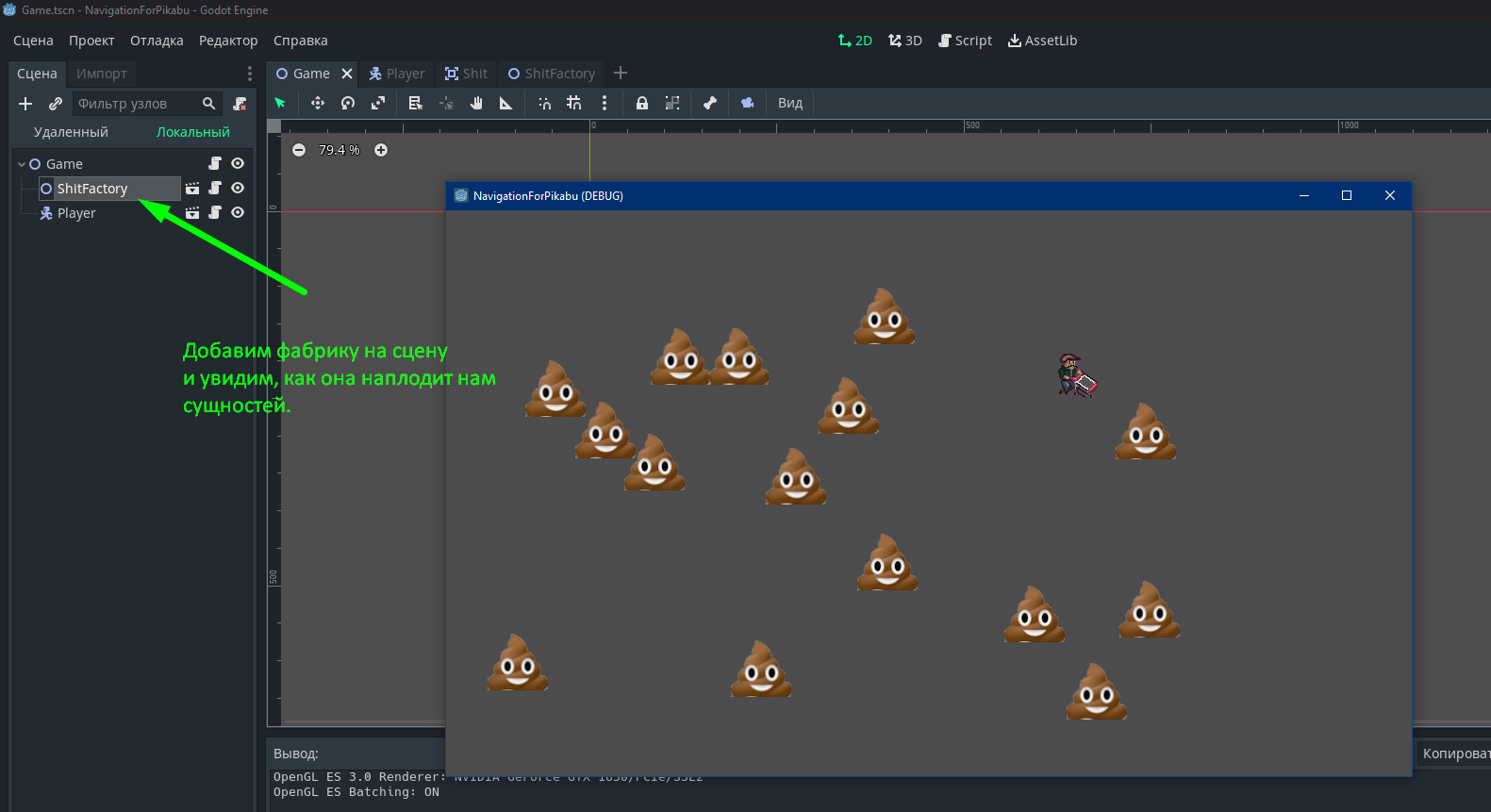The width and height of the screenshot is (1491, 812).
Task: Select the Move Mode tool
Action: (x=318, y=103)
